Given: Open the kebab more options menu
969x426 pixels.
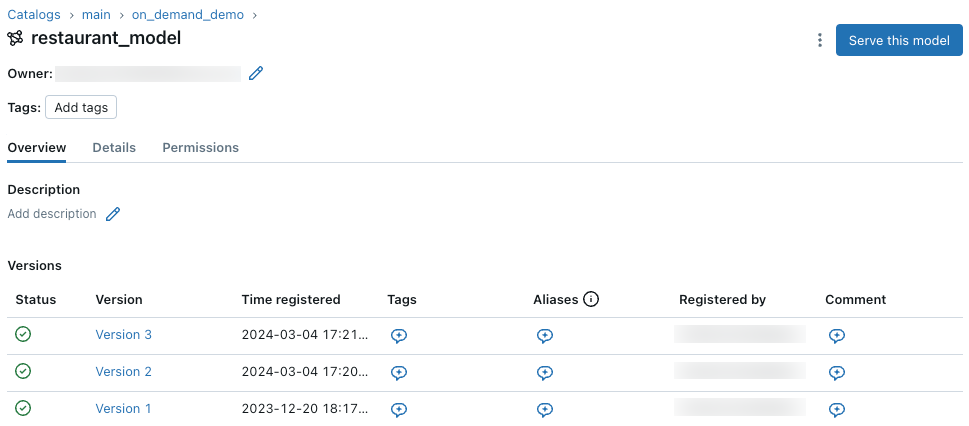Looking at the screenshot, I should click(x=820, y=41).
